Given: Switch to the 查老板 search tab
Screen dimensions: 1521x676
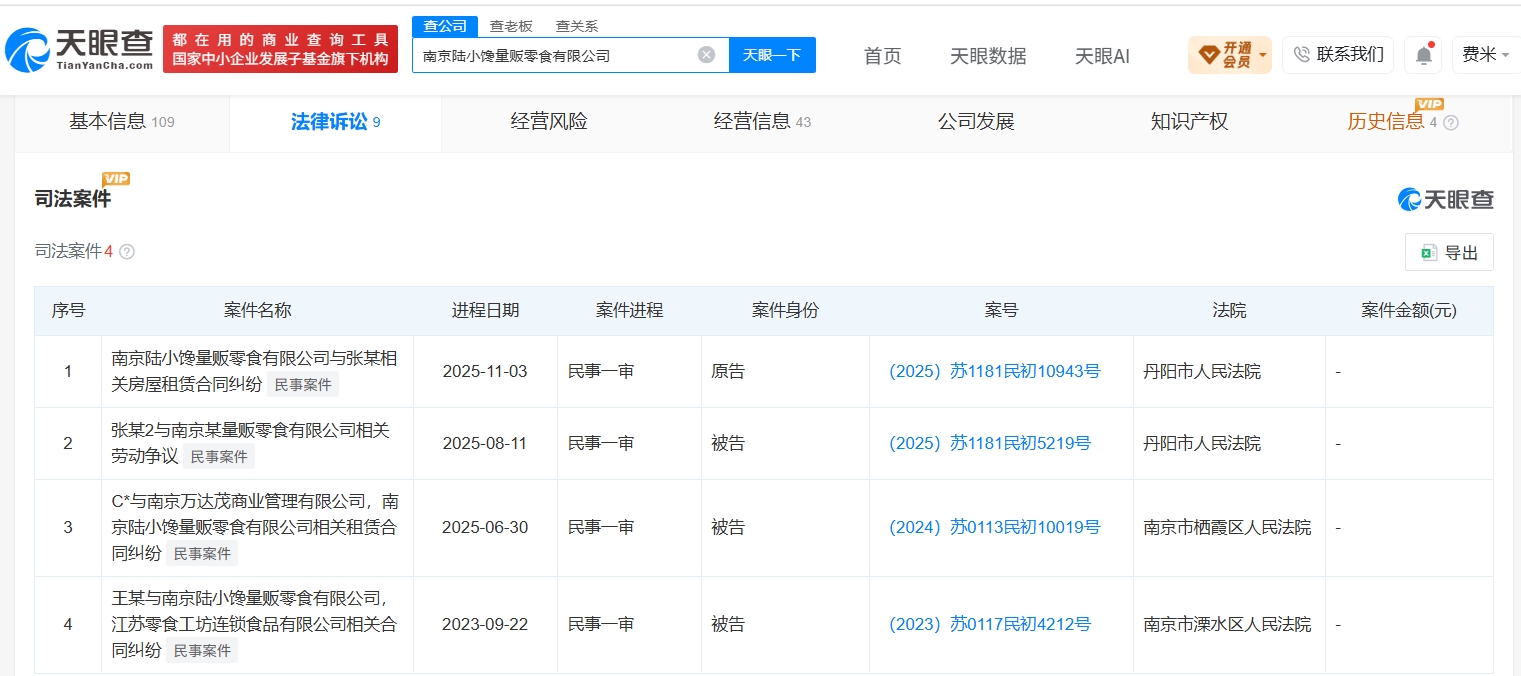Looking at the screenshot, I should coord(511,27).
